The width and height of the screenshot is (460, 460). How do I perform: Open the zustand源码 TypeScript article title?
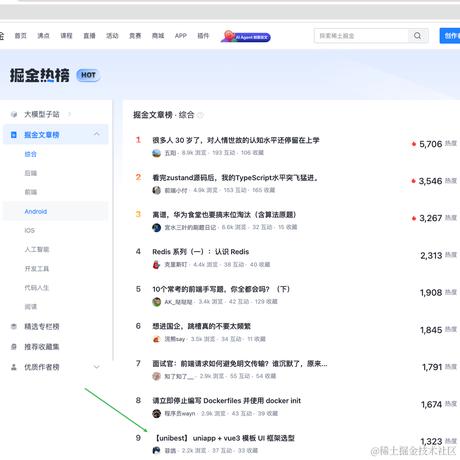(235, 178)
